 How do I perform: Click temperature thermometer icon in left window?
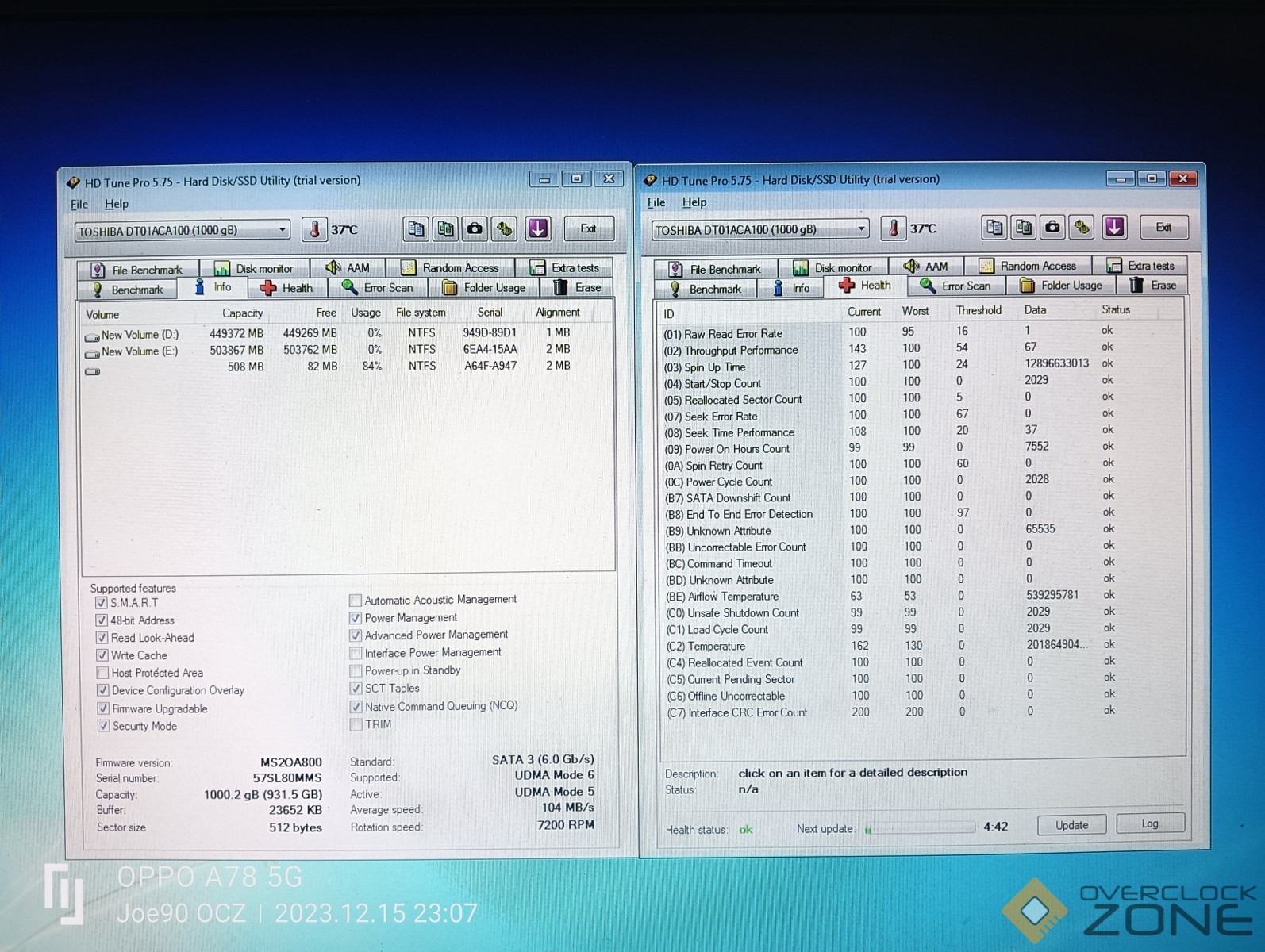click(x=314, y=229)
